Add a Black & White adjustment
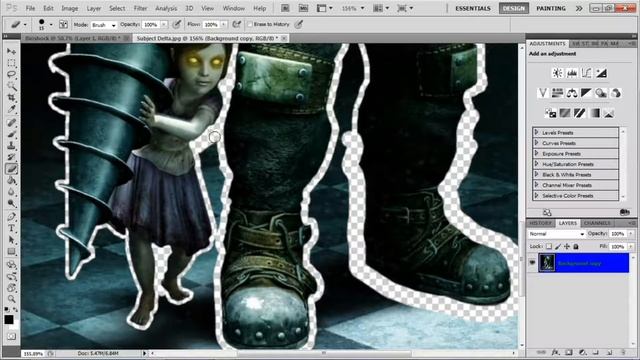This screenshot has height=360, width=640. pos(586,93)
